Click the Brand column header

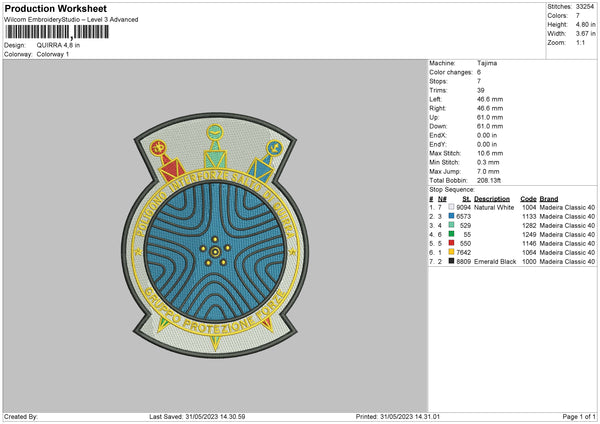click(x=549, y=199)
